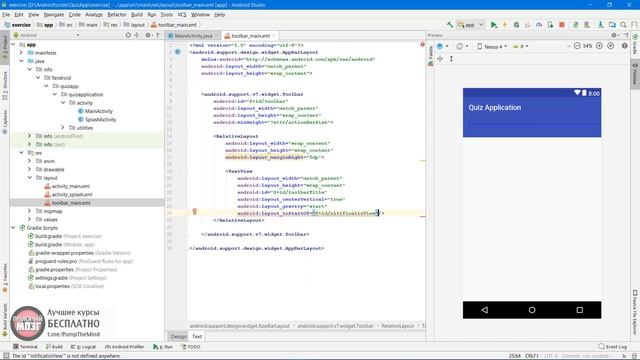Collapse the layout folder
Viewport: 640px width, 360px height.
[x=29, y=178]
